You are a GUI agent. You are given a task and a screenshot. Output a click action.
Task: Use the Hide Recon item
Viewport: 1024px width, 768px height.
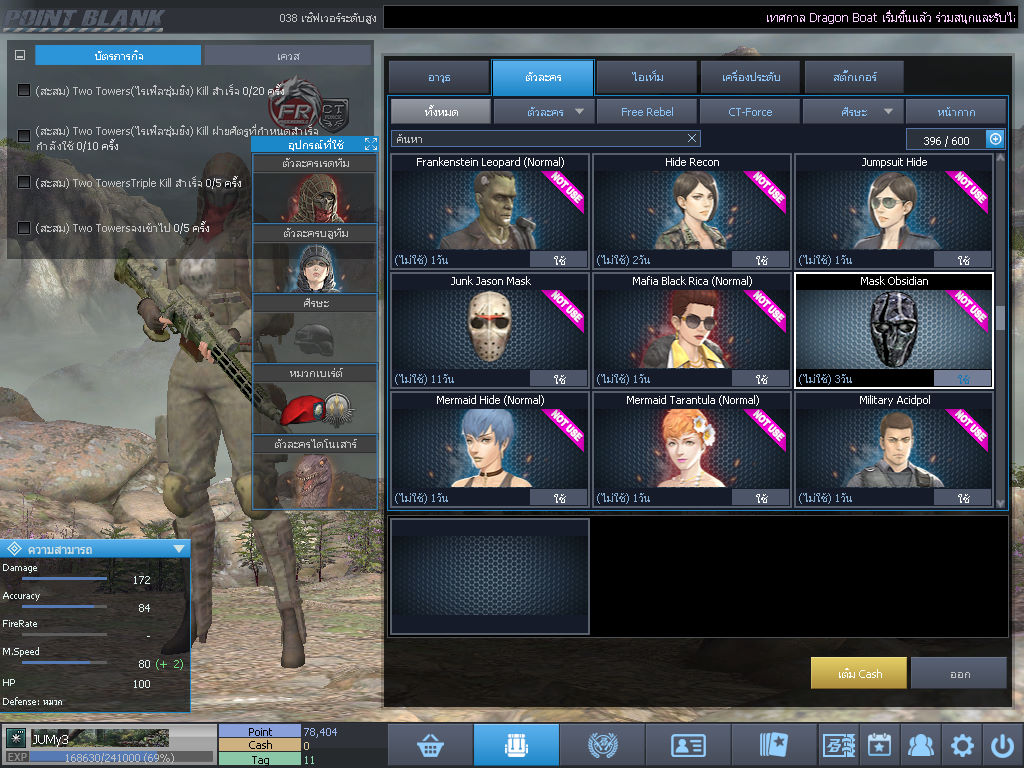(761, 260)
